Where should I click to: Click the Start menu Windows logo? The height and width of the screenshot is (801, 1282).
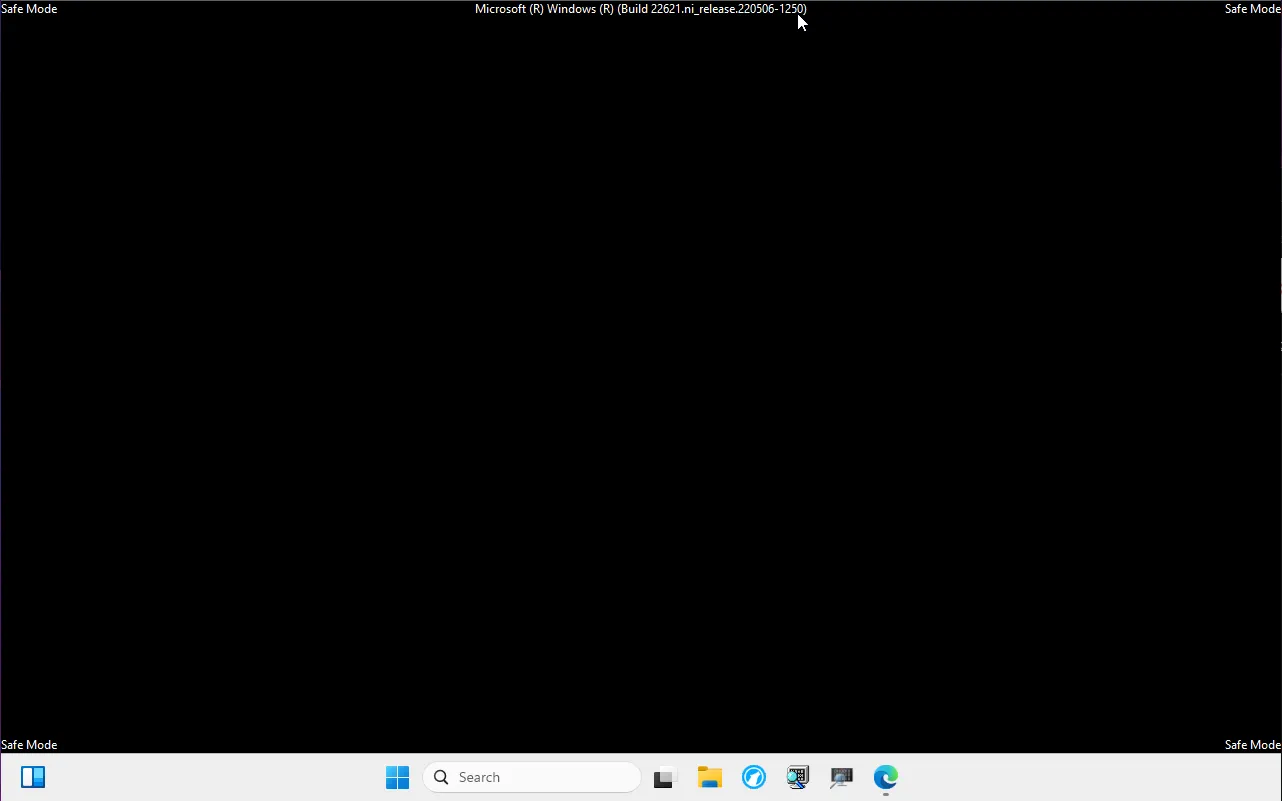click(397, 777)
